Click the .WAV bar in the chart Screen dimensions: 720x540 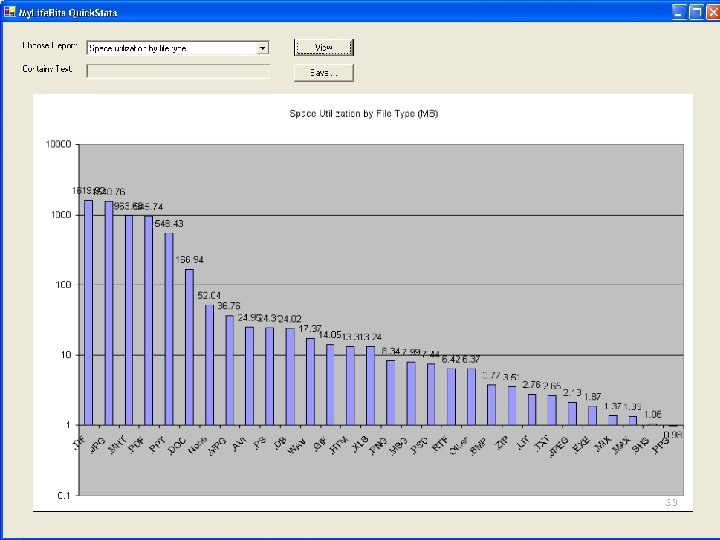click(310, 382)
